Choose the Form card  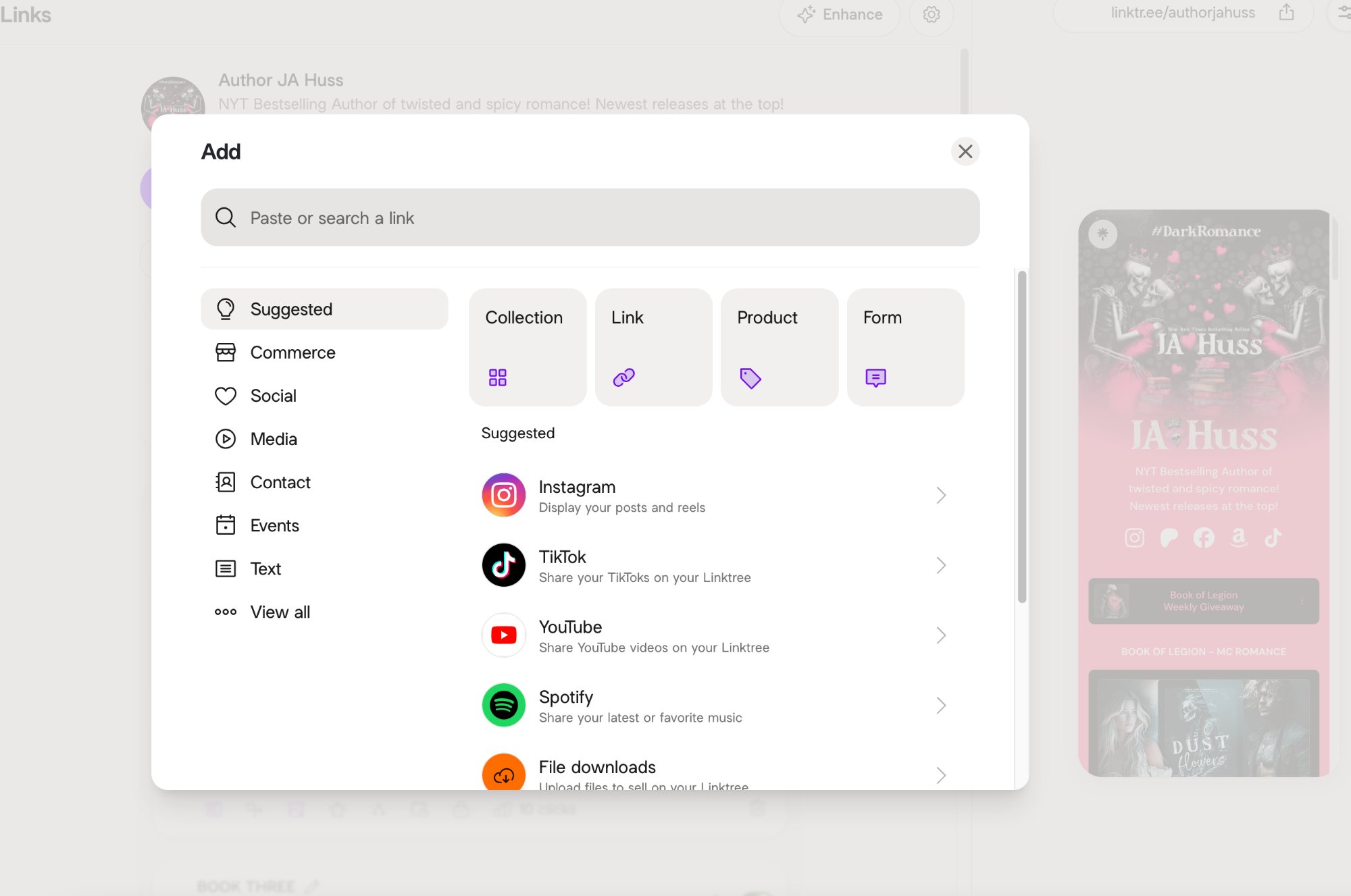pyautogui.click(x=905, y=347)
